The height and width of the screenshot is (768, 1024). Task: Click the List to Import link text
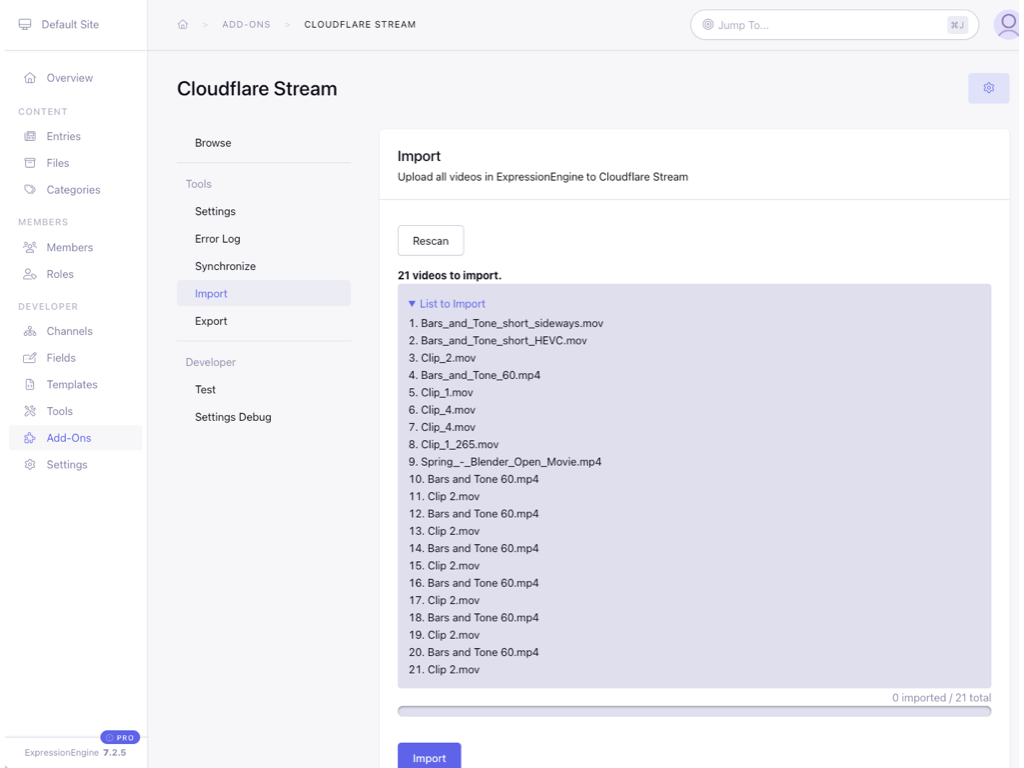pyautogui.click(x=452, y=304)
